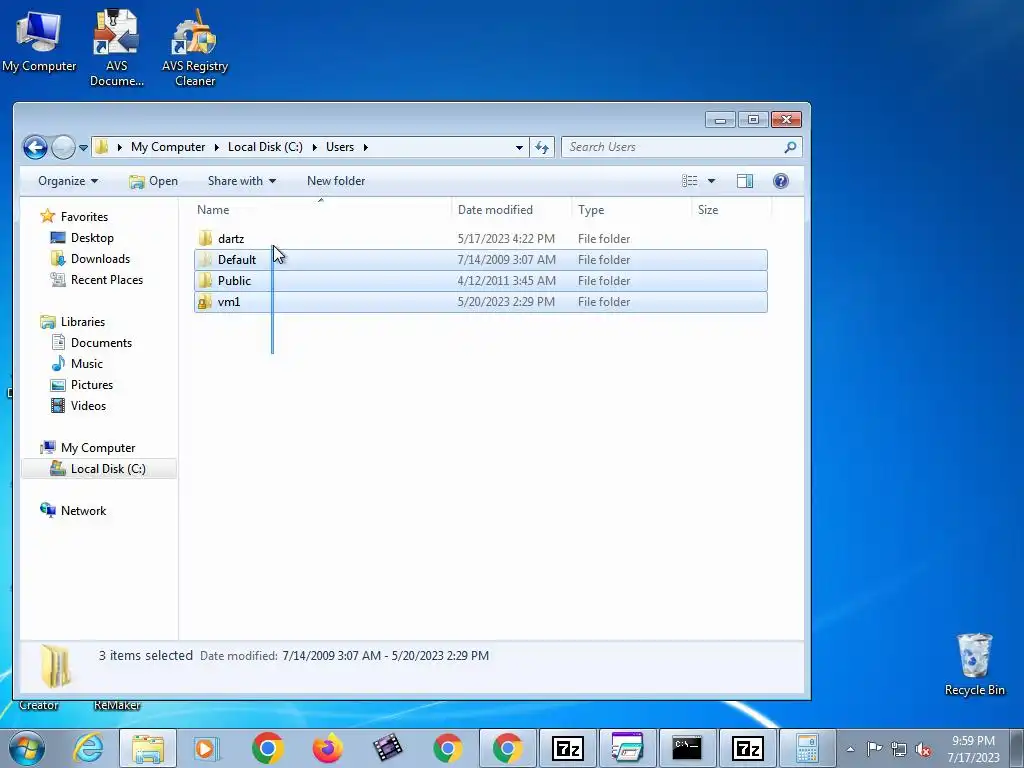1024x768 pixels.
Task: Go back using the blue Back arrow
Action: point(35,147)
